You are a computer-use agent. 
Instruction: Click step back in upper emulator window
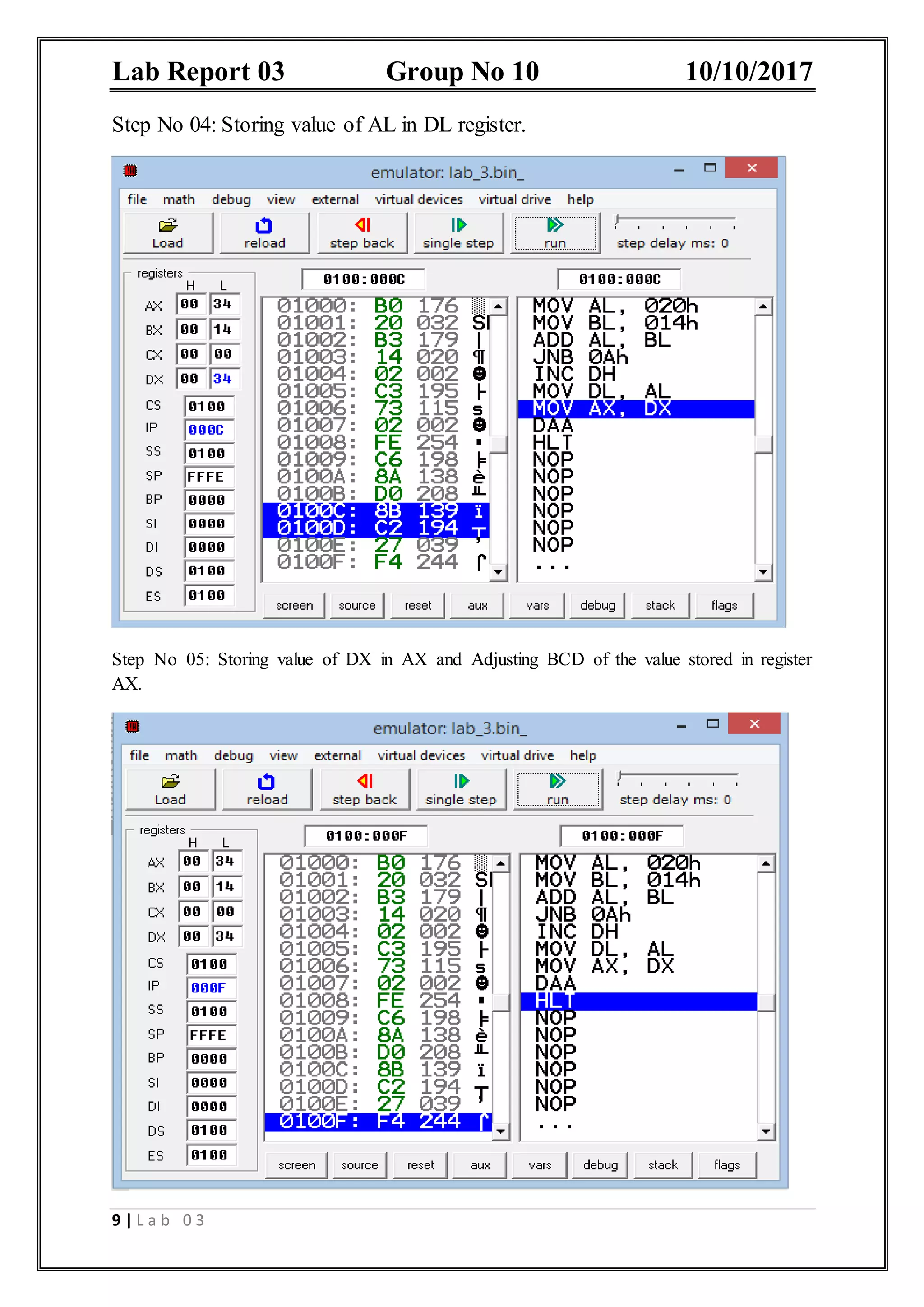362,233
